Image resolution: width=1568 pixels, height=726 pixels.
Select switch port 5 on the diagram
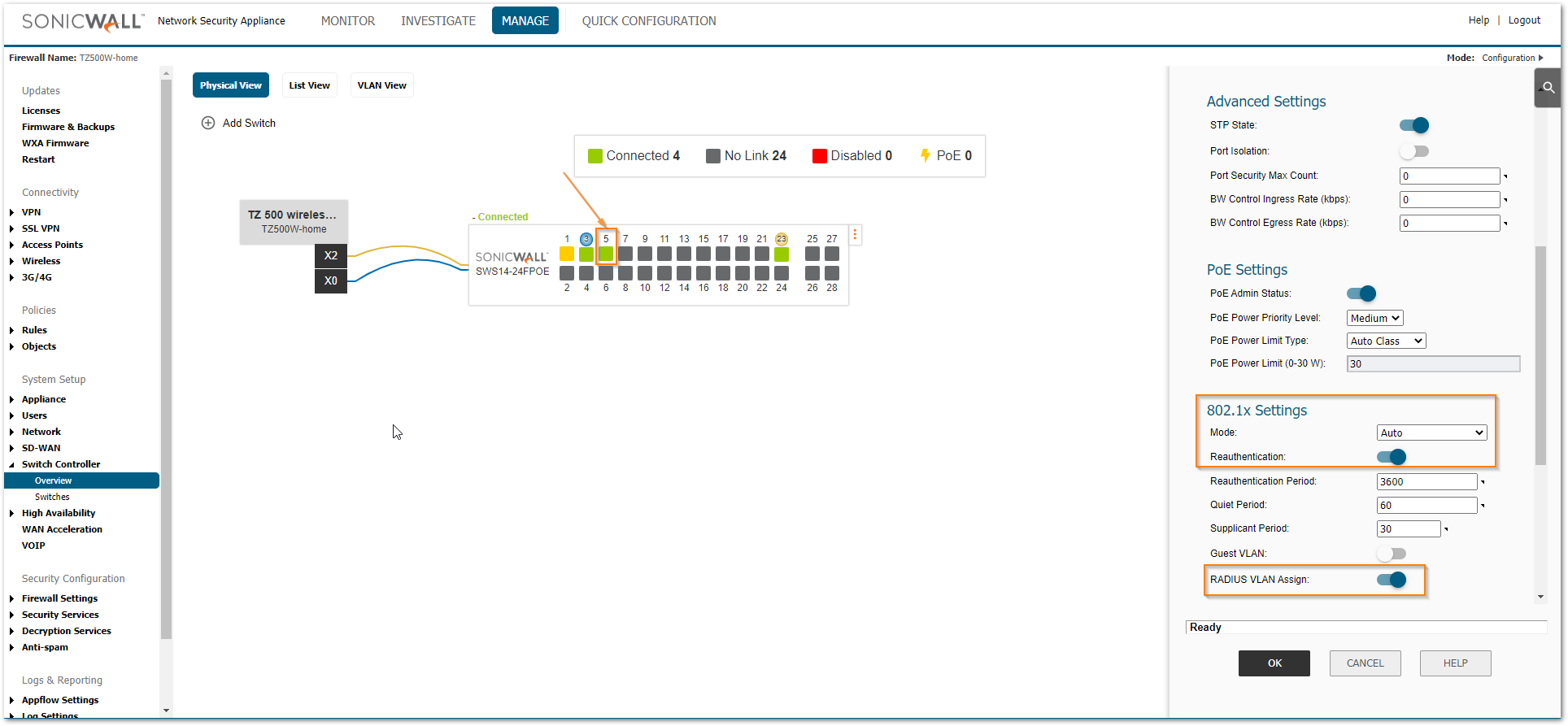tap(606, 254)
